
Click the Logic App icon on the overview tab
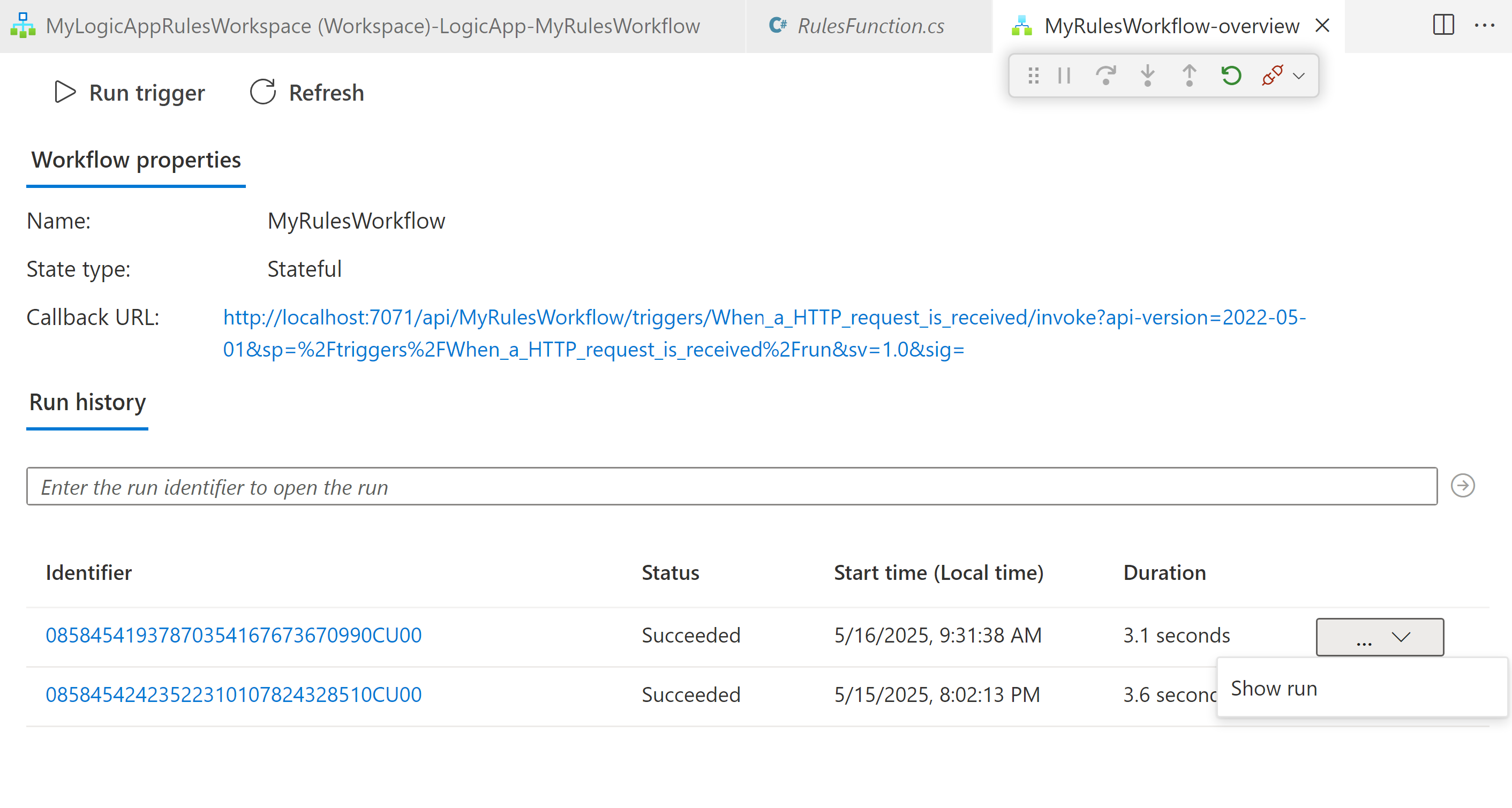coord(1022,25)
